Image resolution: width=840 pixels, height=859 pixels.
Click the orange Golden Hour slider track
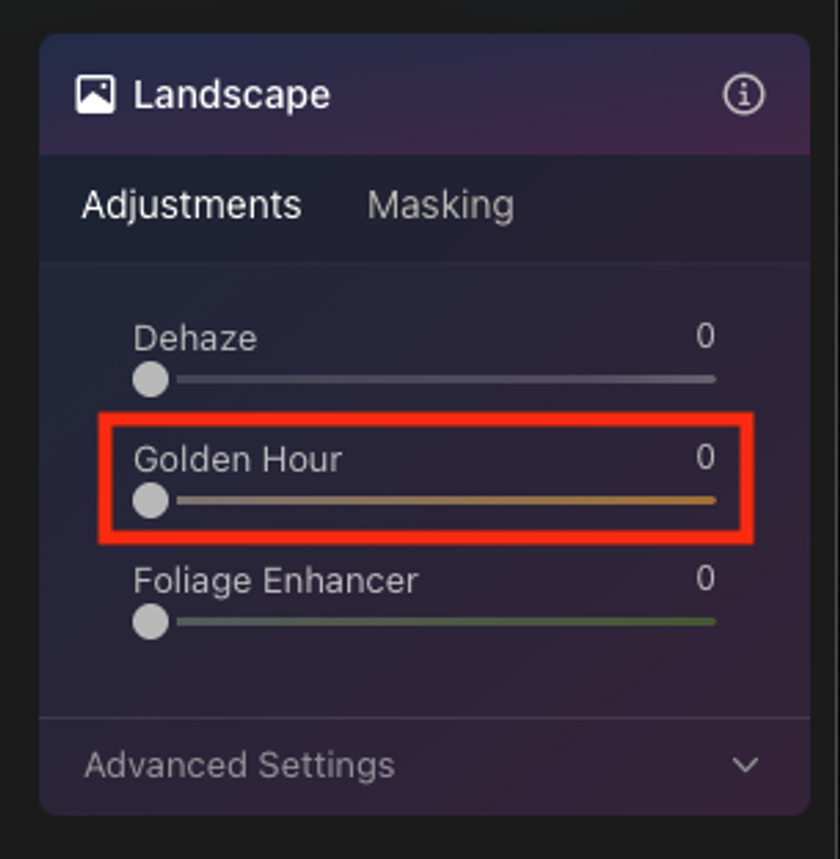[x=446, y=500]
